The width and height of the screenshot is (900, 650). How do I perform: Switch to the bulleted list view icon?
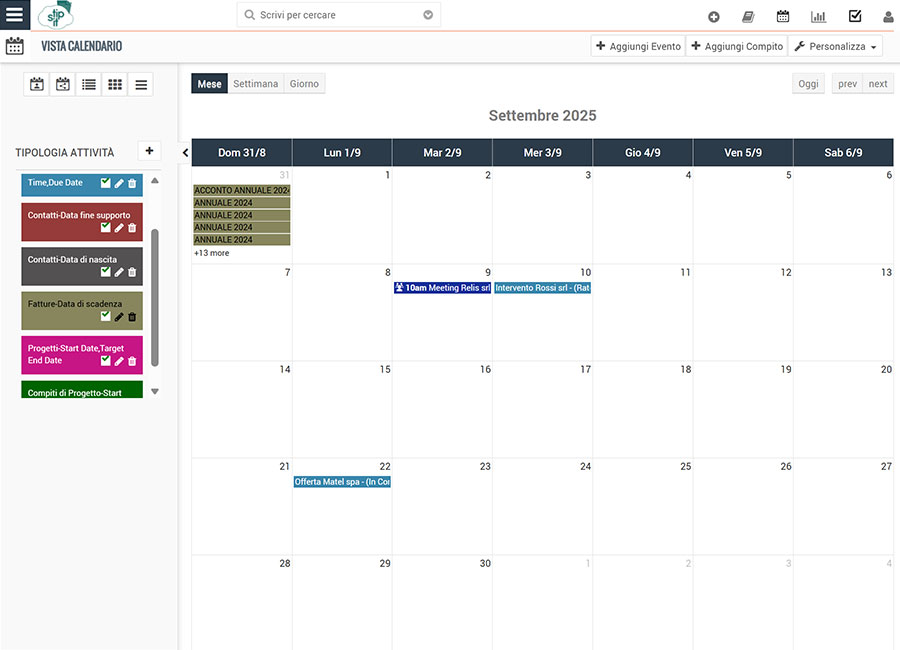point(89,85)
